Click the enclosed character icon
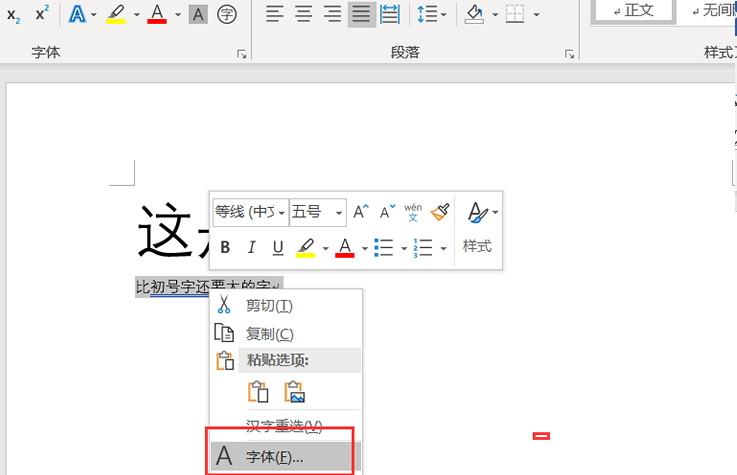 (x=227, y=15)
